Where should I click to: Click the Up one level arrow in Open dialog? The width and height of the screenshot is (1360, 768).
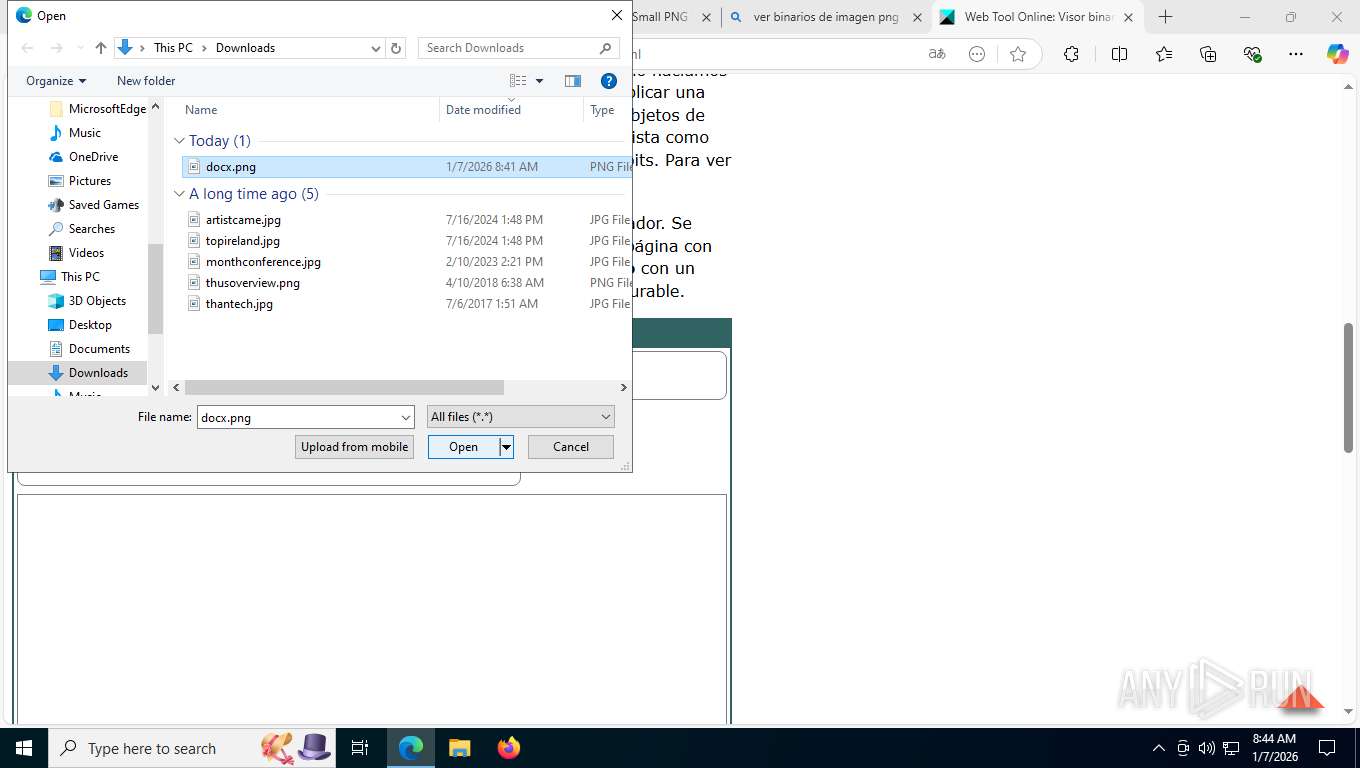click(x=101, y=48)
